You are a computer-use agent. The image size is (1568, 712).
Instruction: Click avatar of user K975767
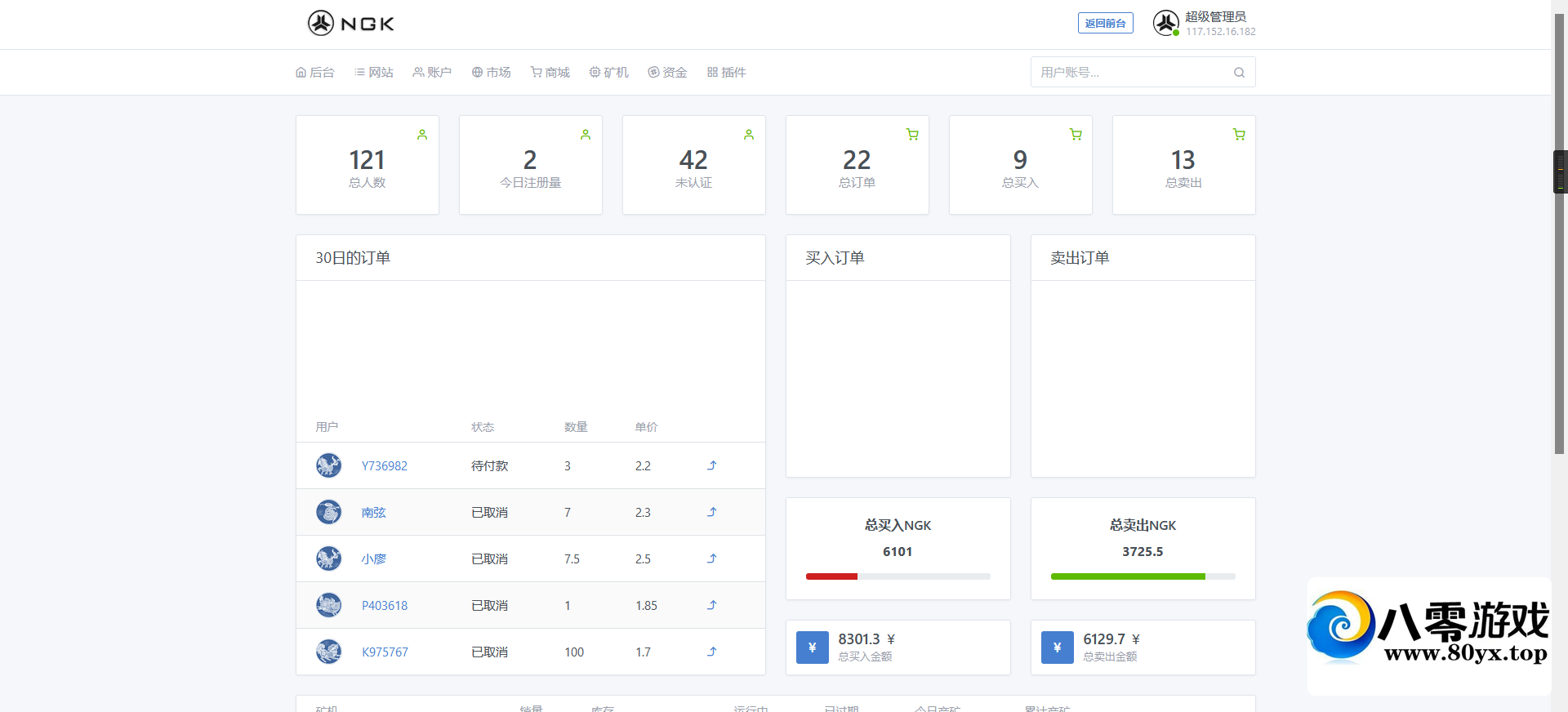coord(329,652)
